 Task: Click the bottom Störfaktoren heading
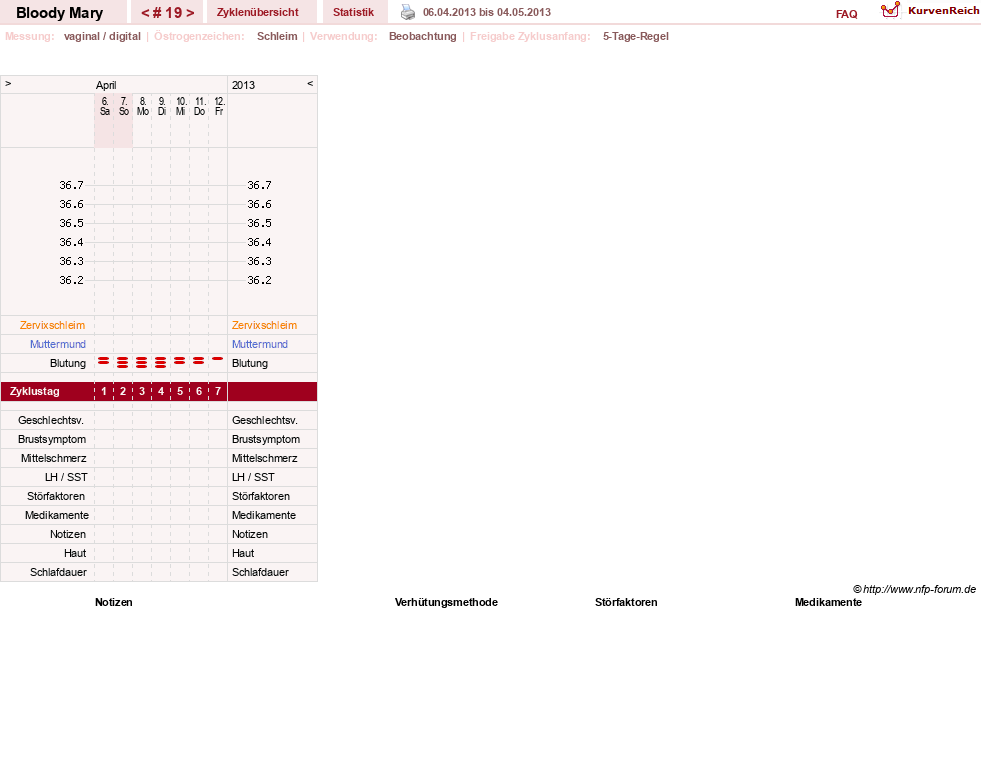coord(626,602)
